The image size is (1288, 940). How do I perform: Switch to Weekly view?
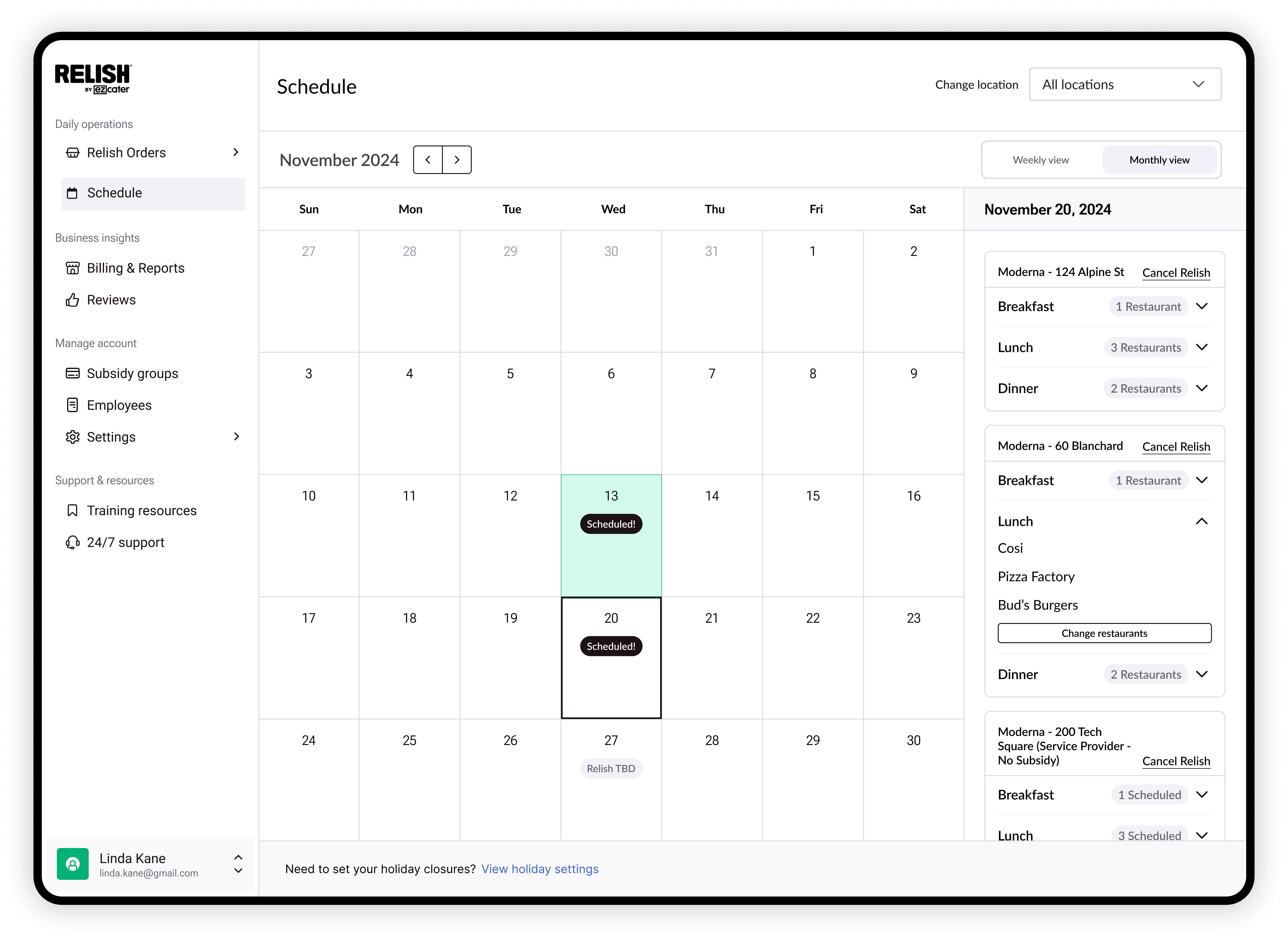(1040, 160)
